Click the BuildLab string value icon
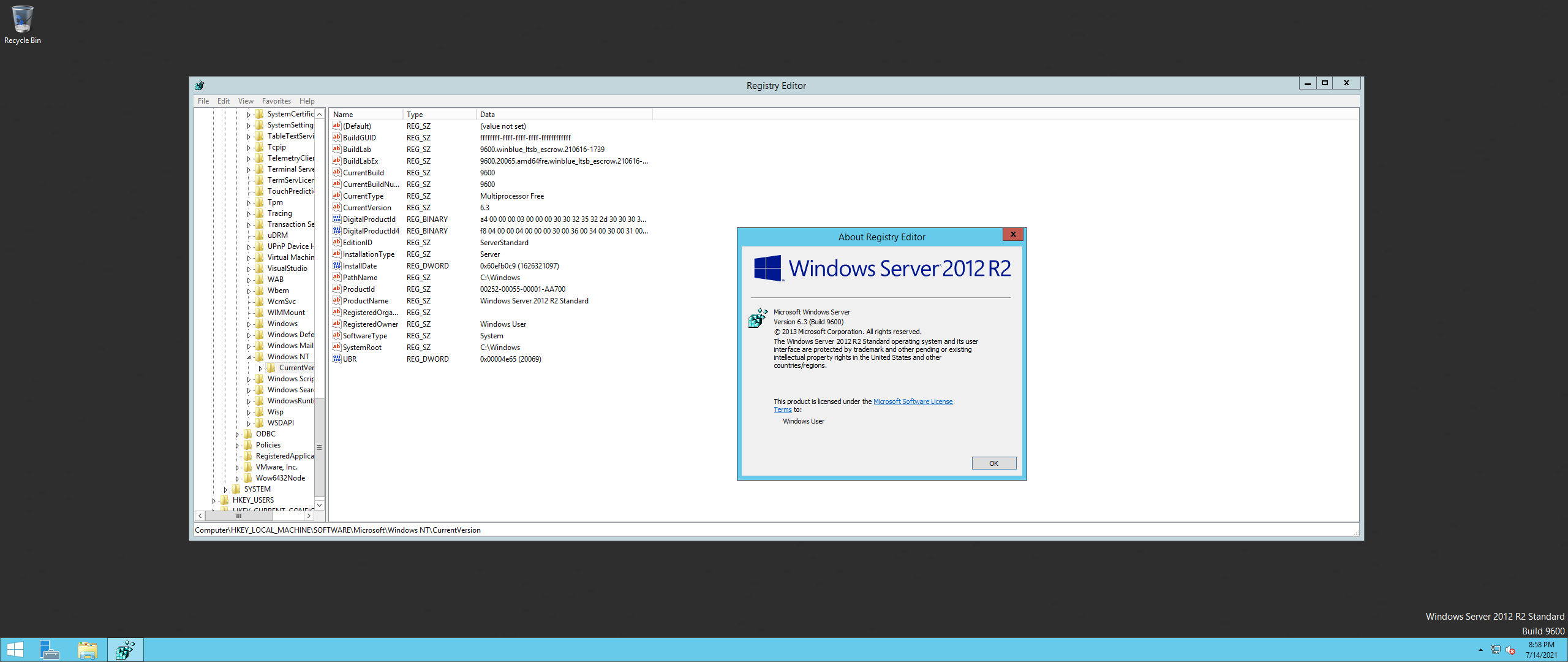Image resolution: width=1568 pixels, height=662 pixels. pyautogui.click(x=336, y=149)
